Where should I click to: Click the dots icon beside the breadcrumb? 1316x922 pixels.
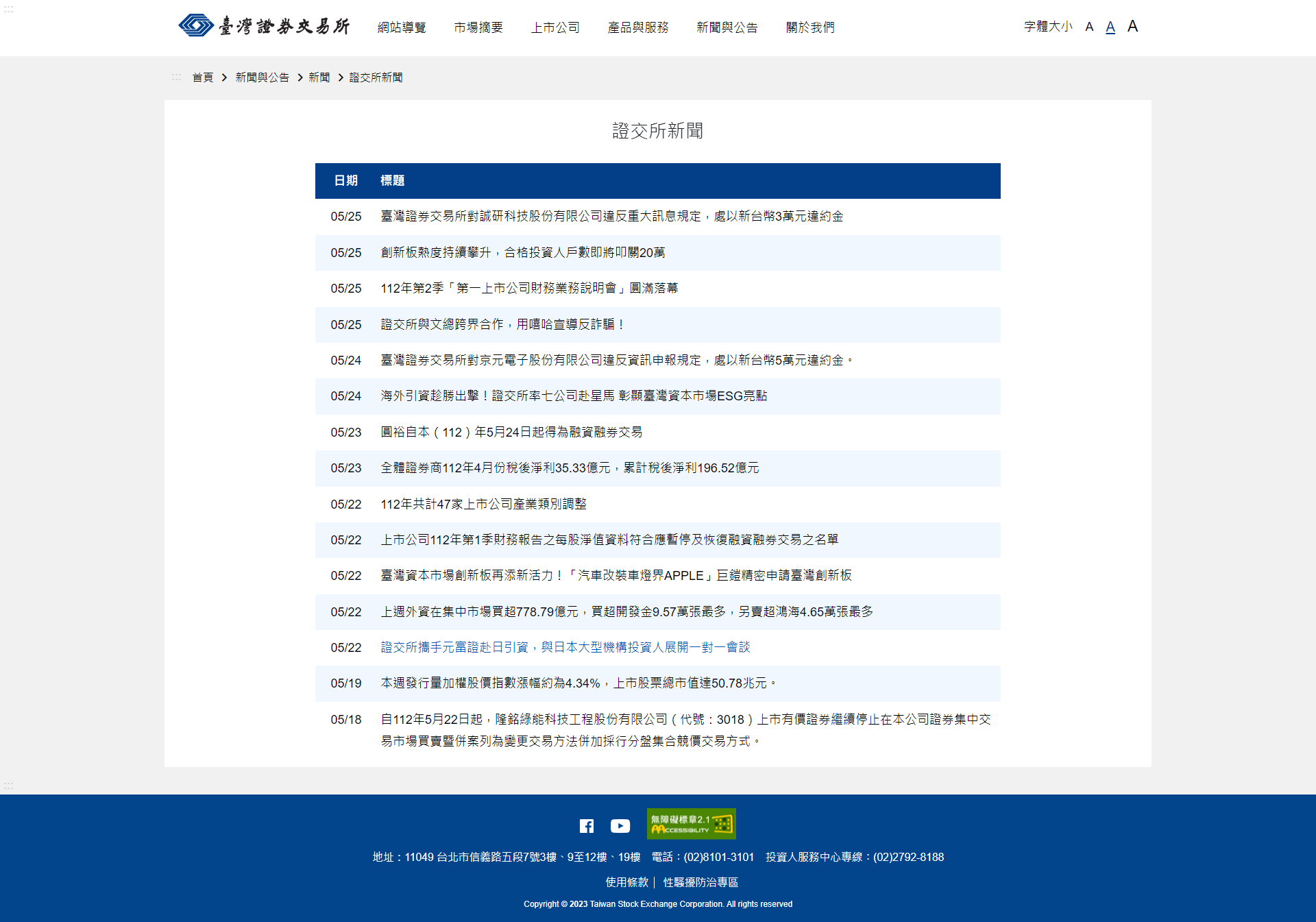177,77
